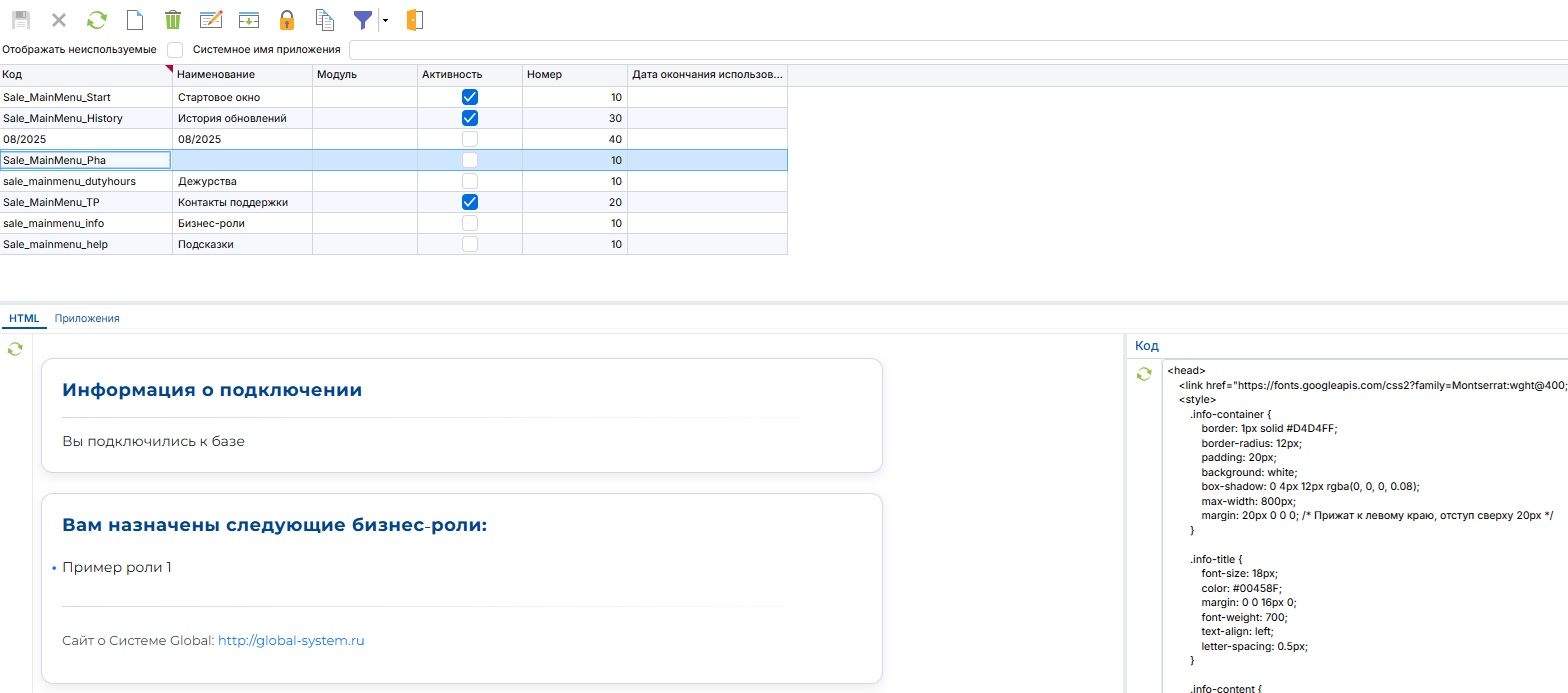This screenshot has width=1568, height=693.
Task: Refresh the HTML preview panel
Action: click(x=15, y=349)
